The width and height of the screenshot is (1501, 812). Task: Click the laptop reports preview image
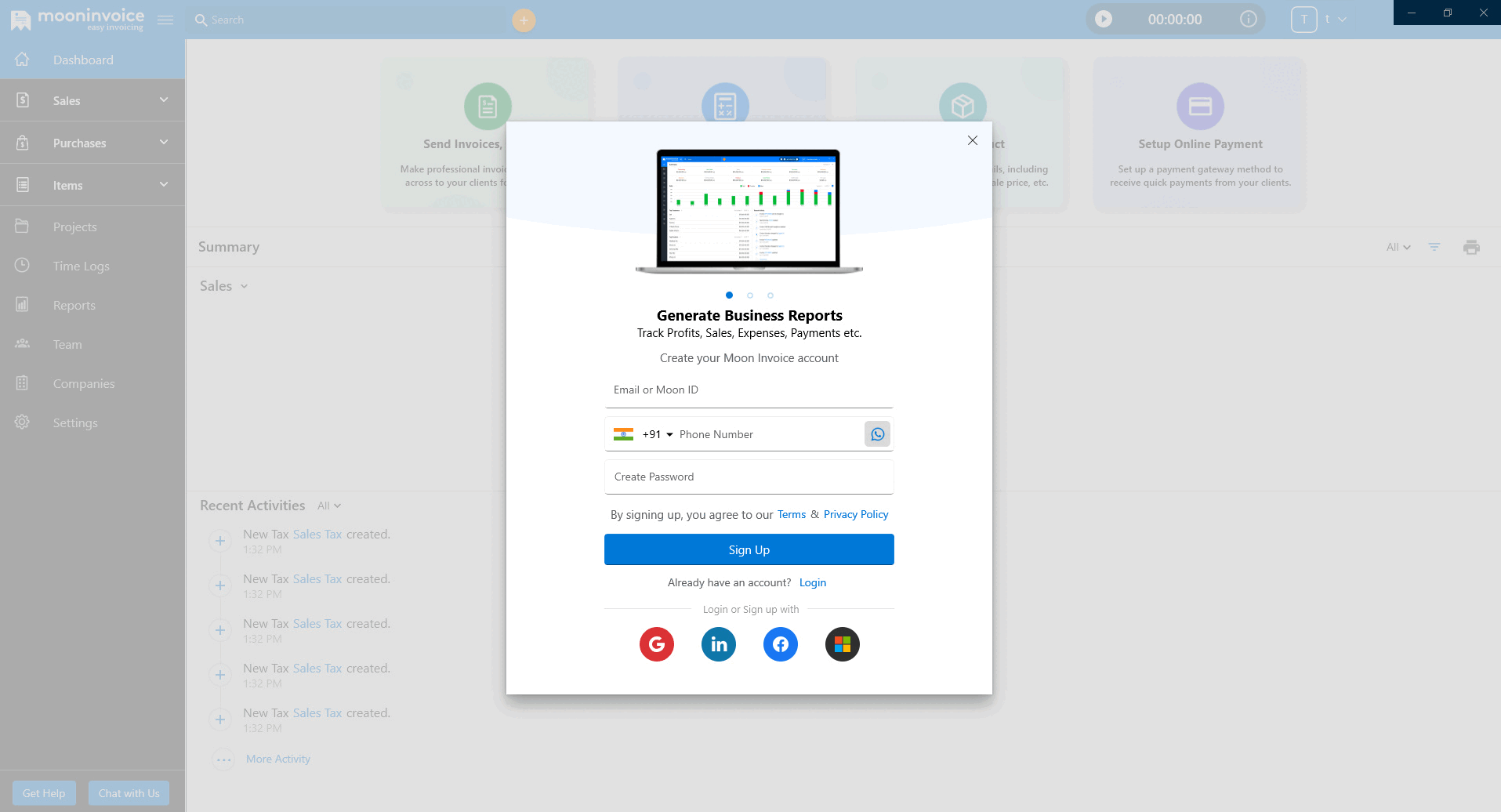pos(749,211)
